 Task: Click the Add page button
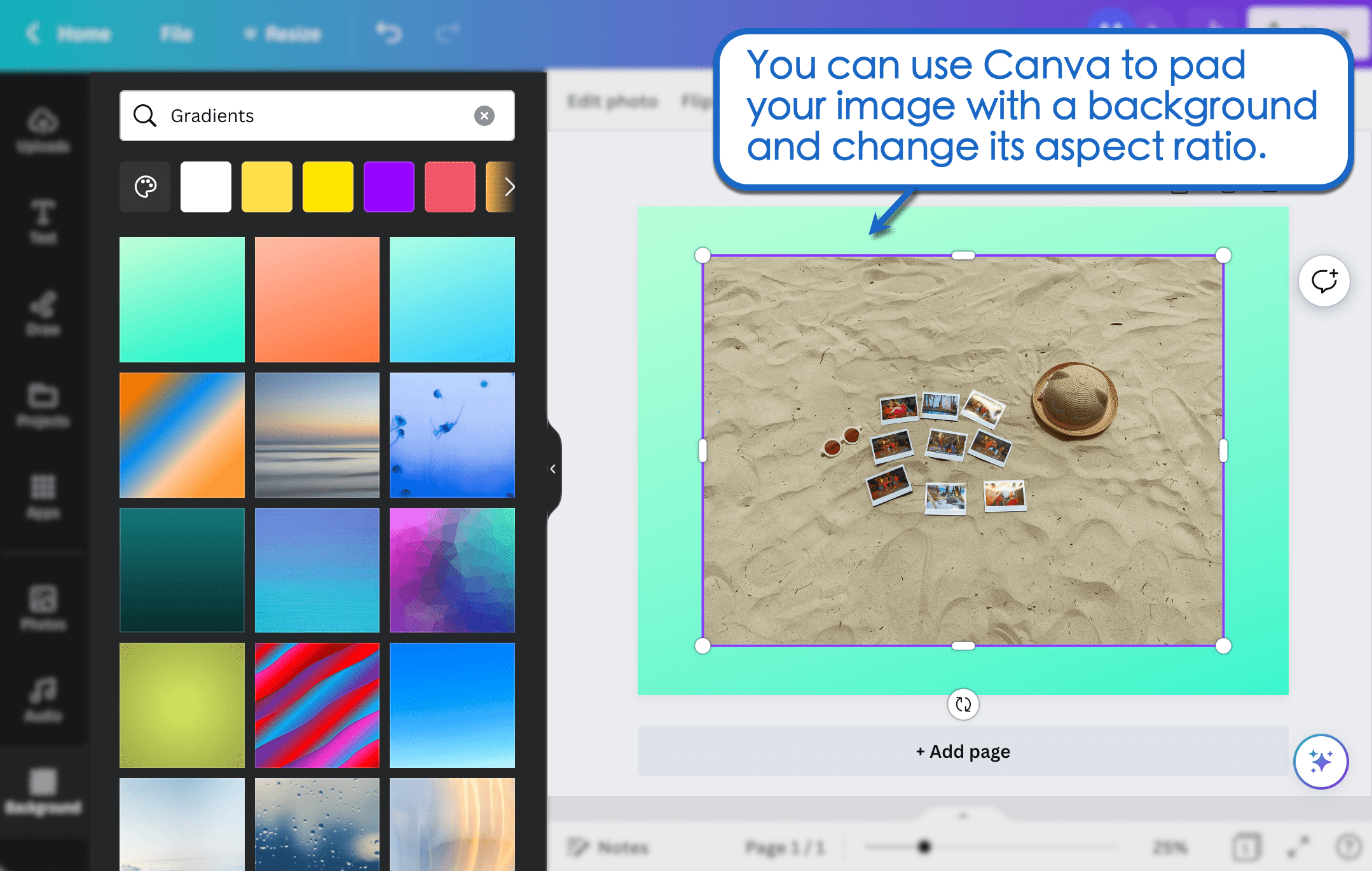click(962, 752)
